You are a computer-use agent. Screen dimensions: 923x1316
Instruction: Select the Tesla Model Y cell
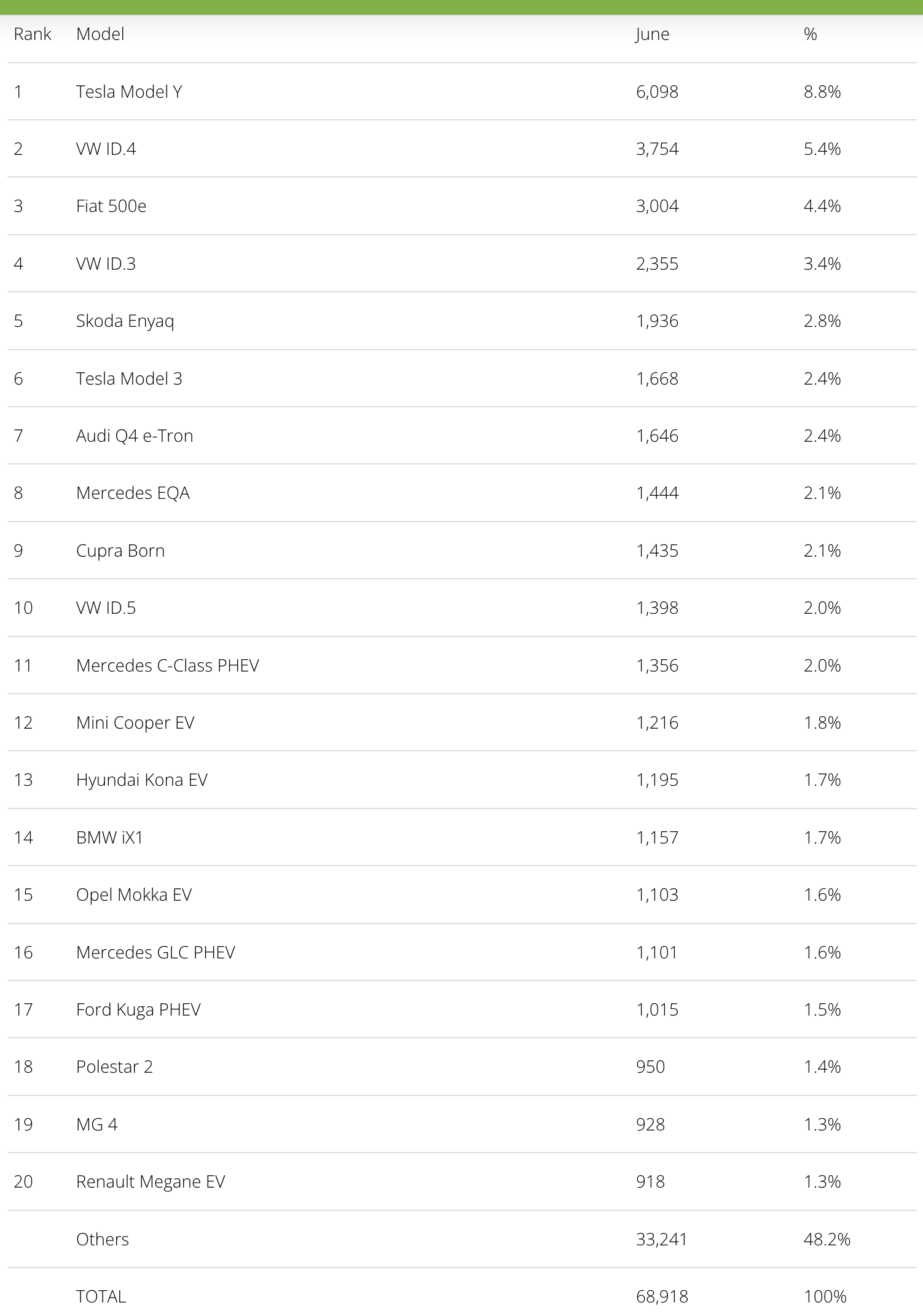click(x=129, y=92)
